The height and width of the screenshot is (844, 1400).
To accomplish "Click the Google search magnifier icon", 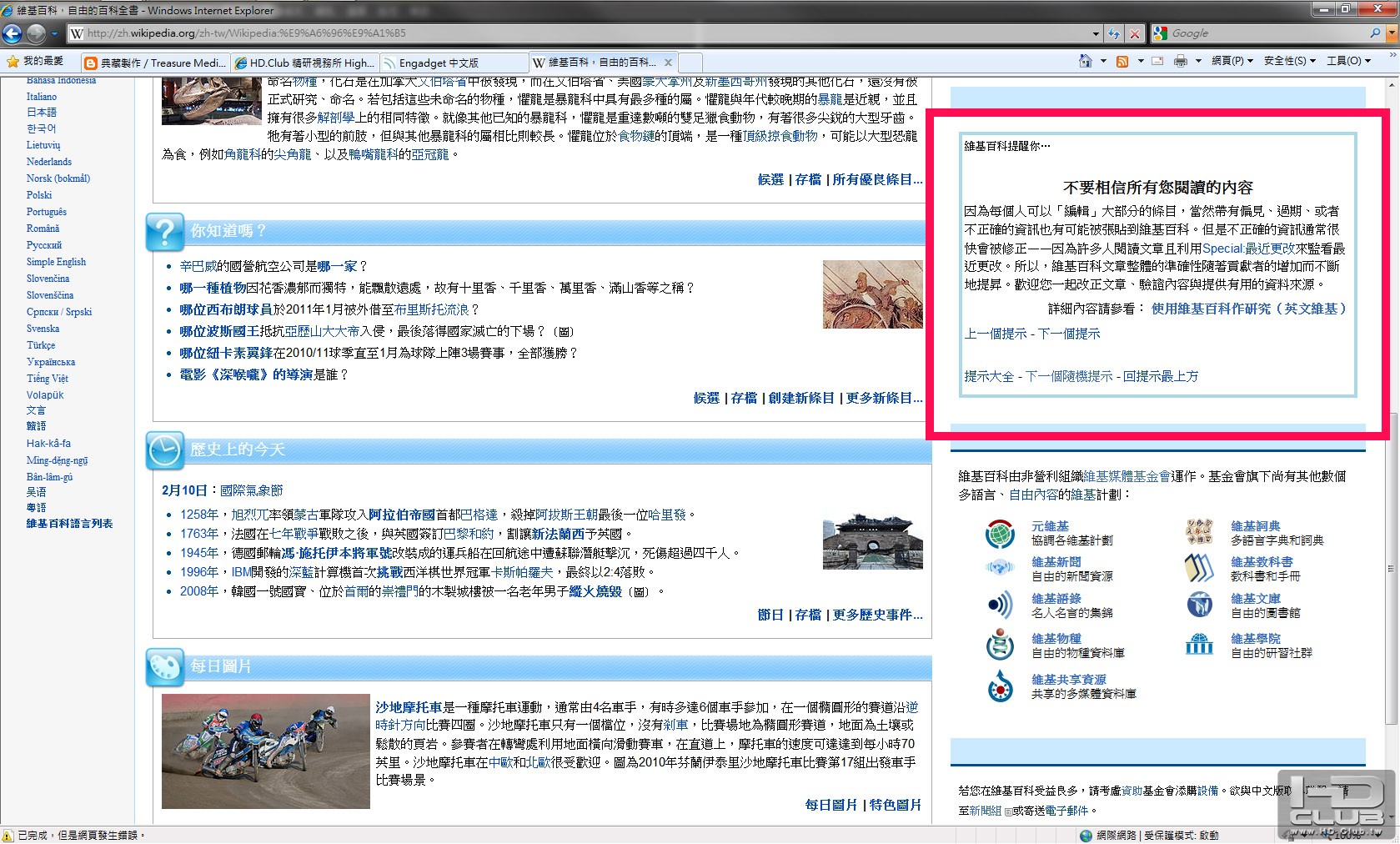I will point(1375,33).
